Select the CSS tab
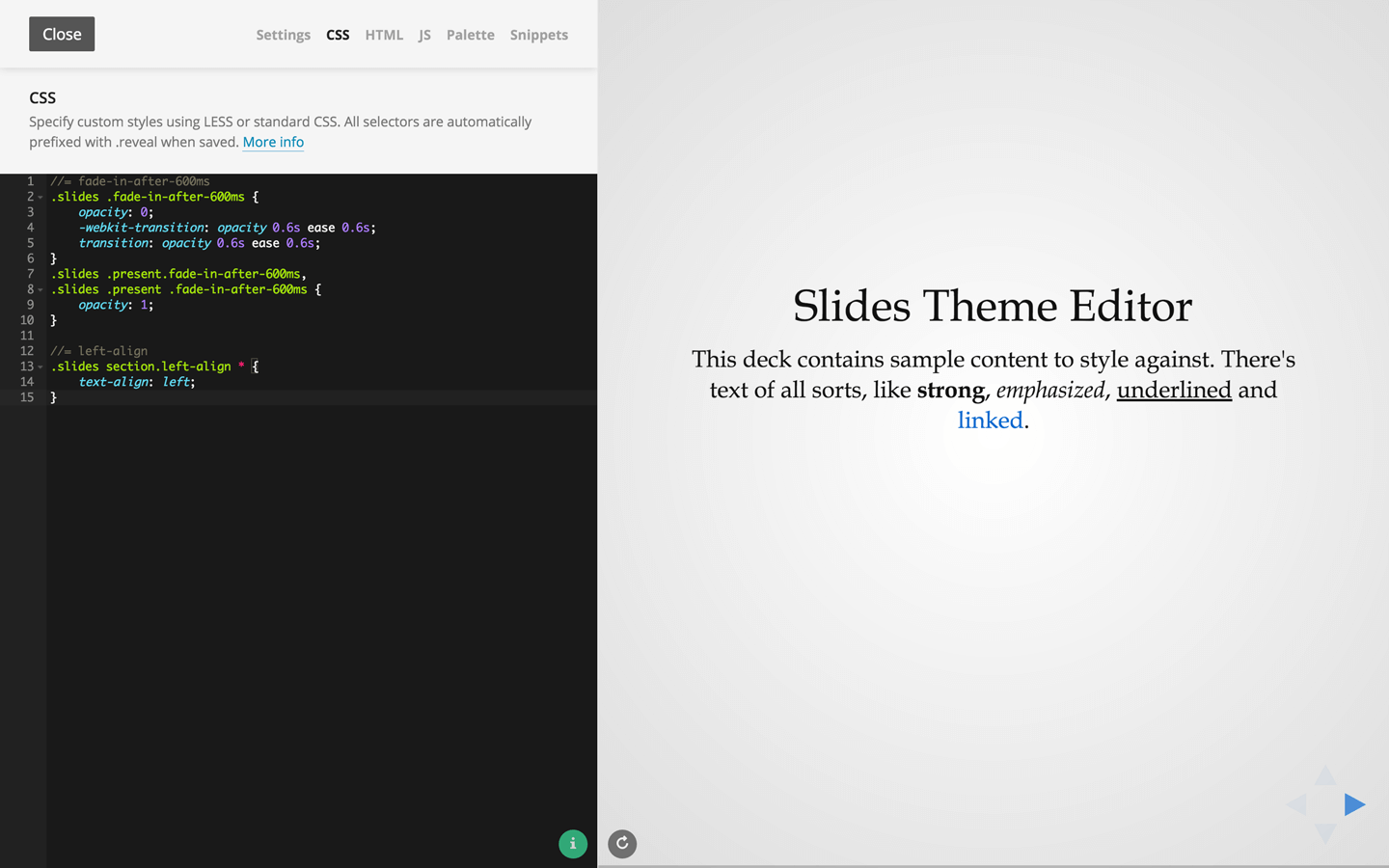This screenshot has width=1389, height=868. click(338, 35)
